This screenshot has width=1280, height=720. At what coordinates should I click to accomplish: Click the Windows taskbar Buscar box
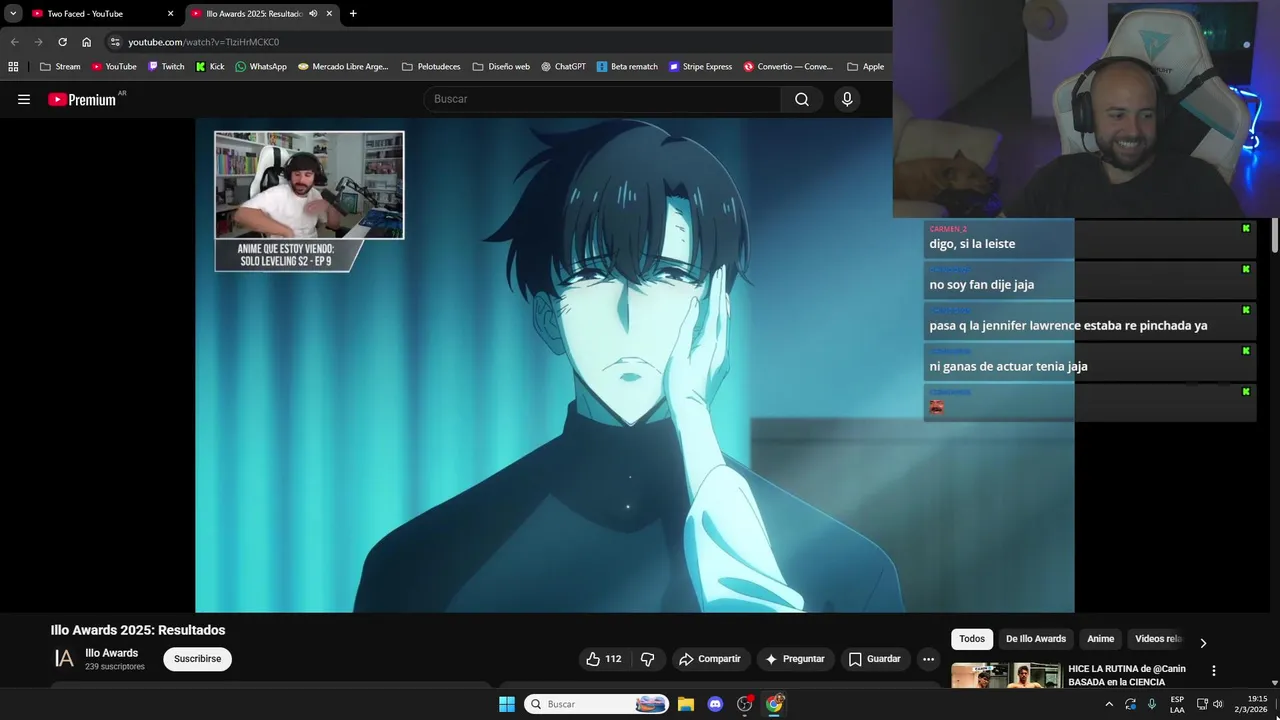point(597,704)
